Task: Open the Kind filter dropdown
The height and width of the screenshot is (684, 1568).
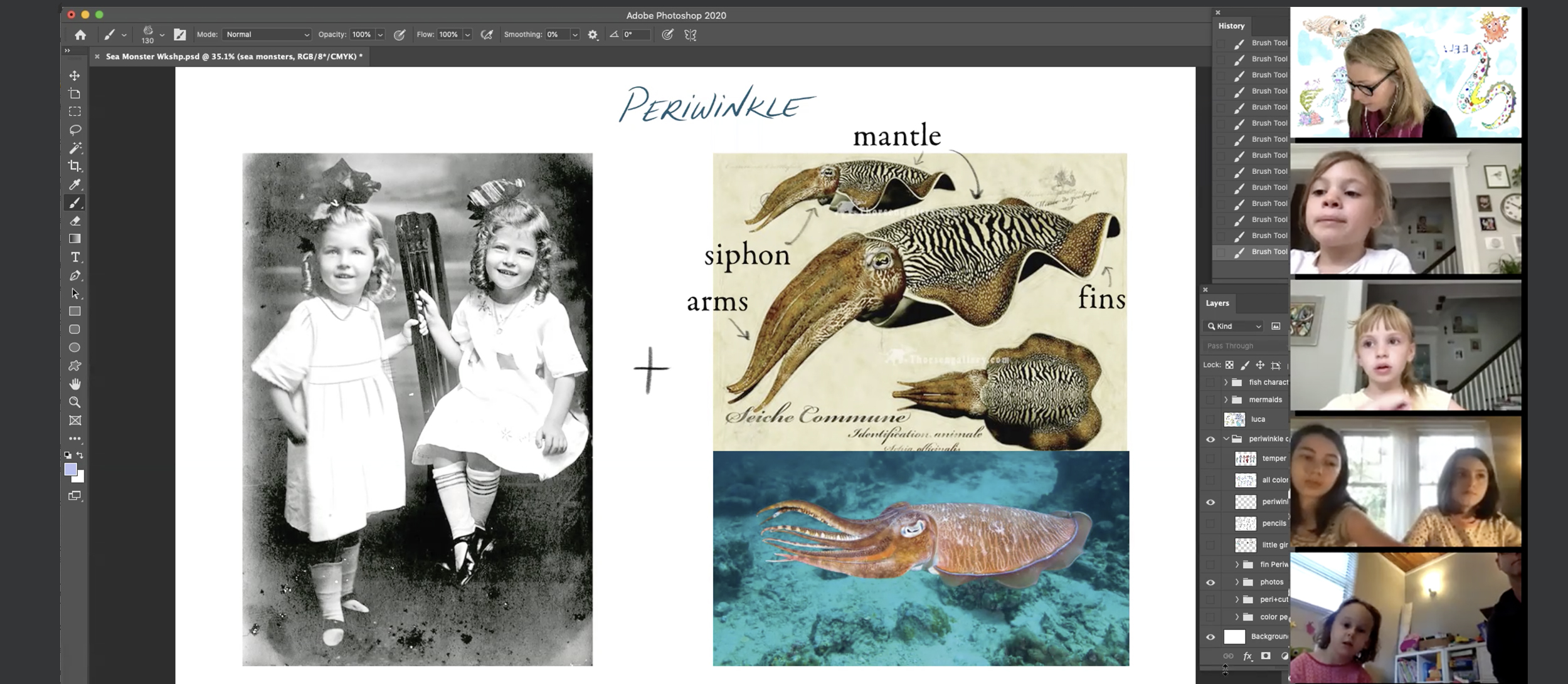Action: [1234, 326]
